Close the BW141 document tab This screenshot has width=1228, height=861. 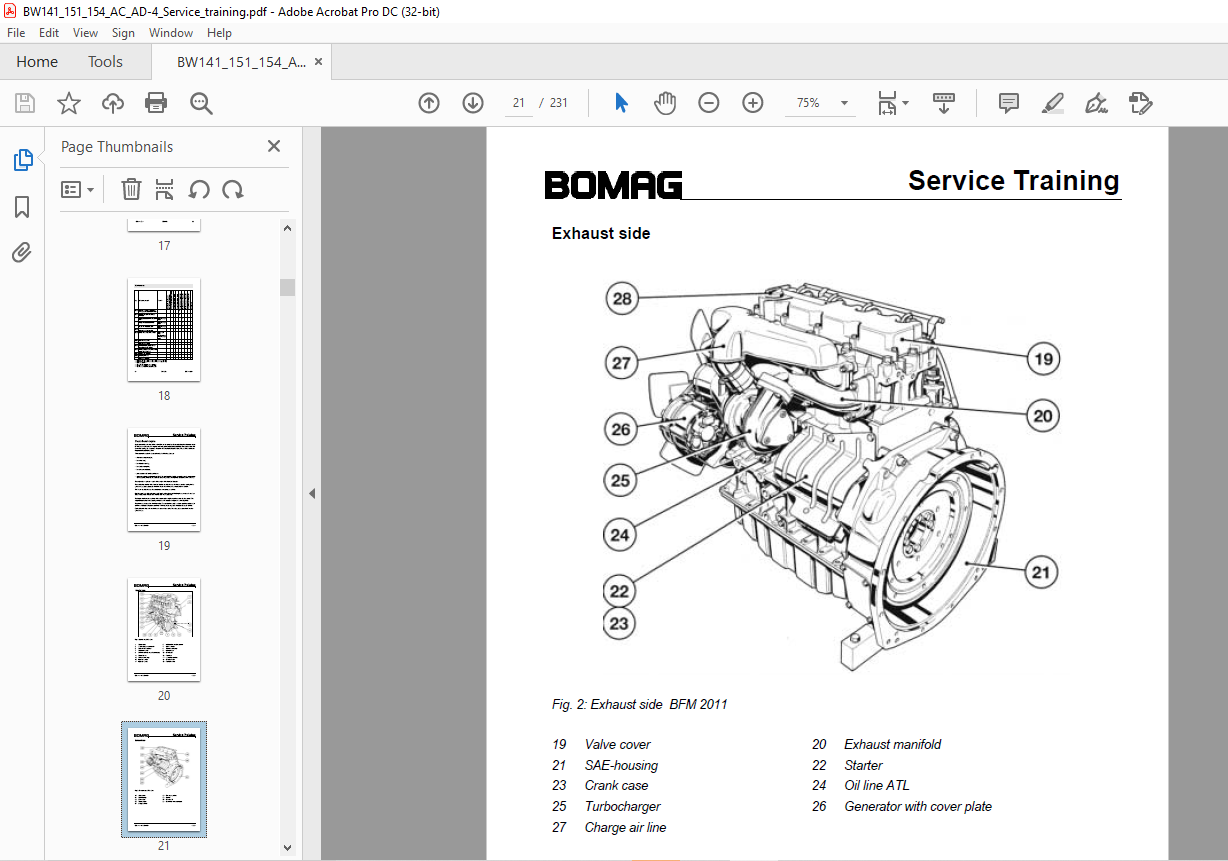[318, 62]
